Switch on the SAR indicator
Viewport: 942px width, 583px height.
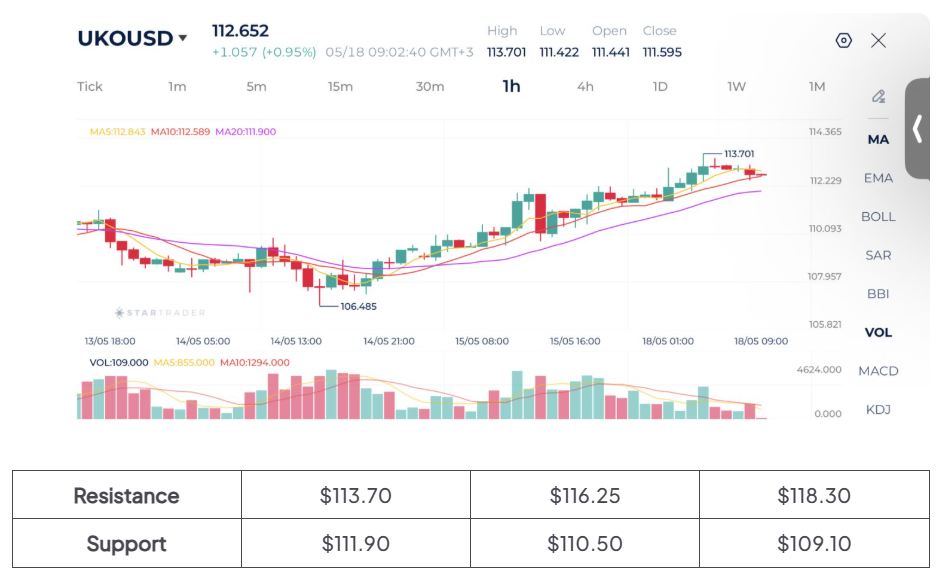pyautogui.click(x=878, y=255)
